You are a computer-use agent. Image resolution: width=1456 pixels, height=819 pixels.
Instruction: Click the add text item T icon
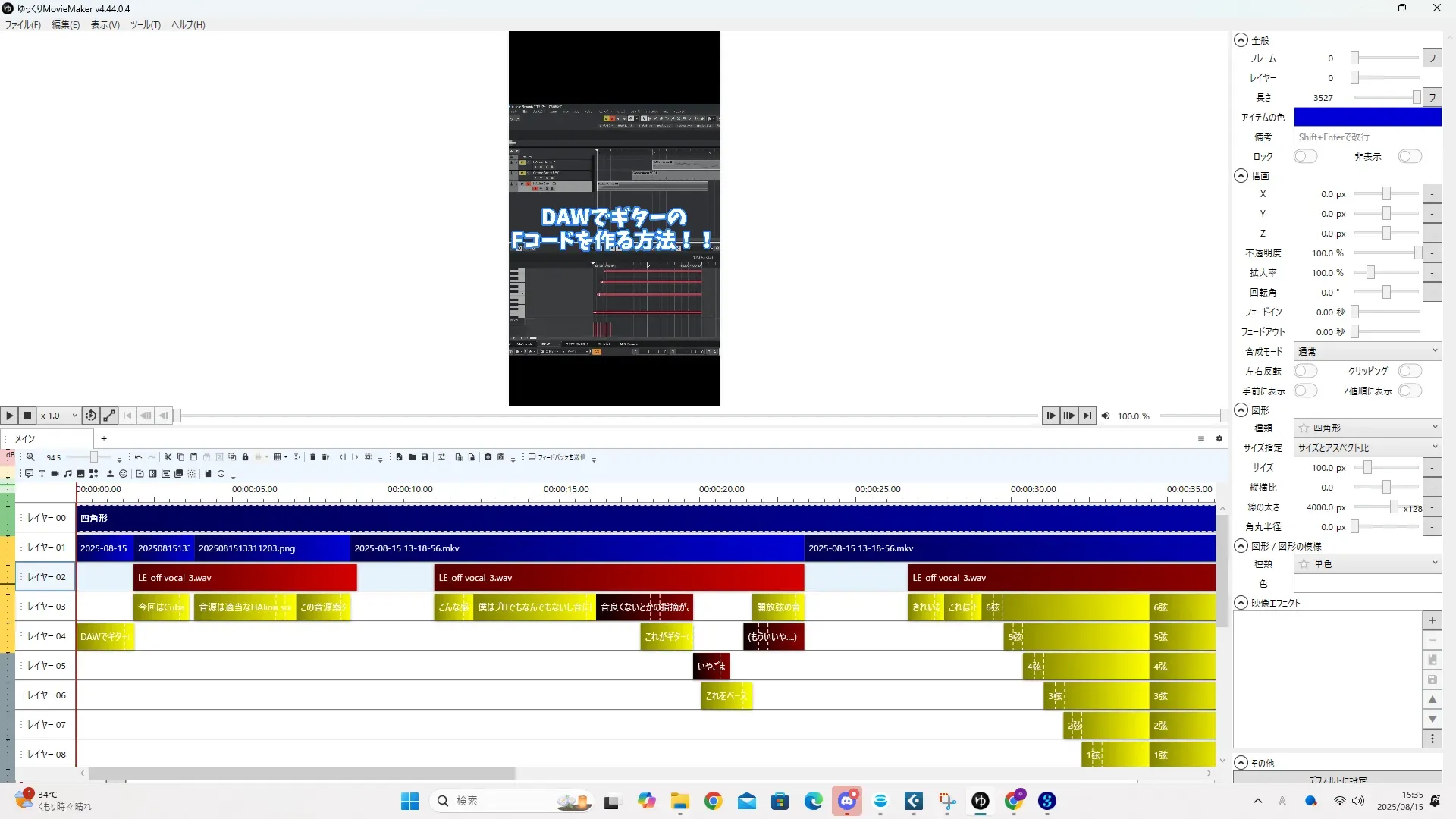tap(42, 474)
